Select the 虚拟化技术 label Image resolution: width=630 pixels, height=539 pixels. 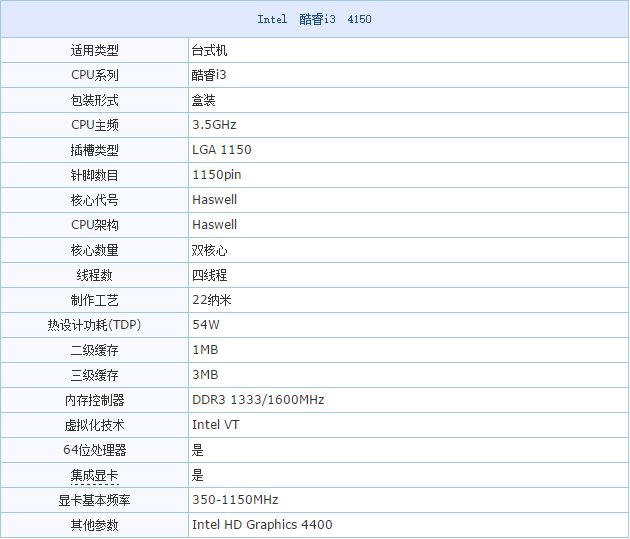pos(94,425)
